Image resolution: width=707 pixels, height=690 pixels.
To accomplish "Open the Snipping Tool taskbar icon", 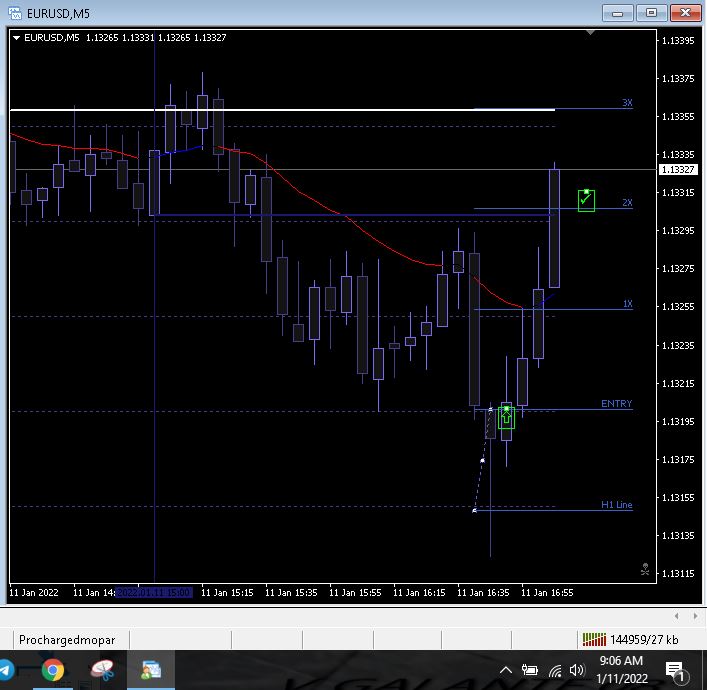I will coord(102,670).
